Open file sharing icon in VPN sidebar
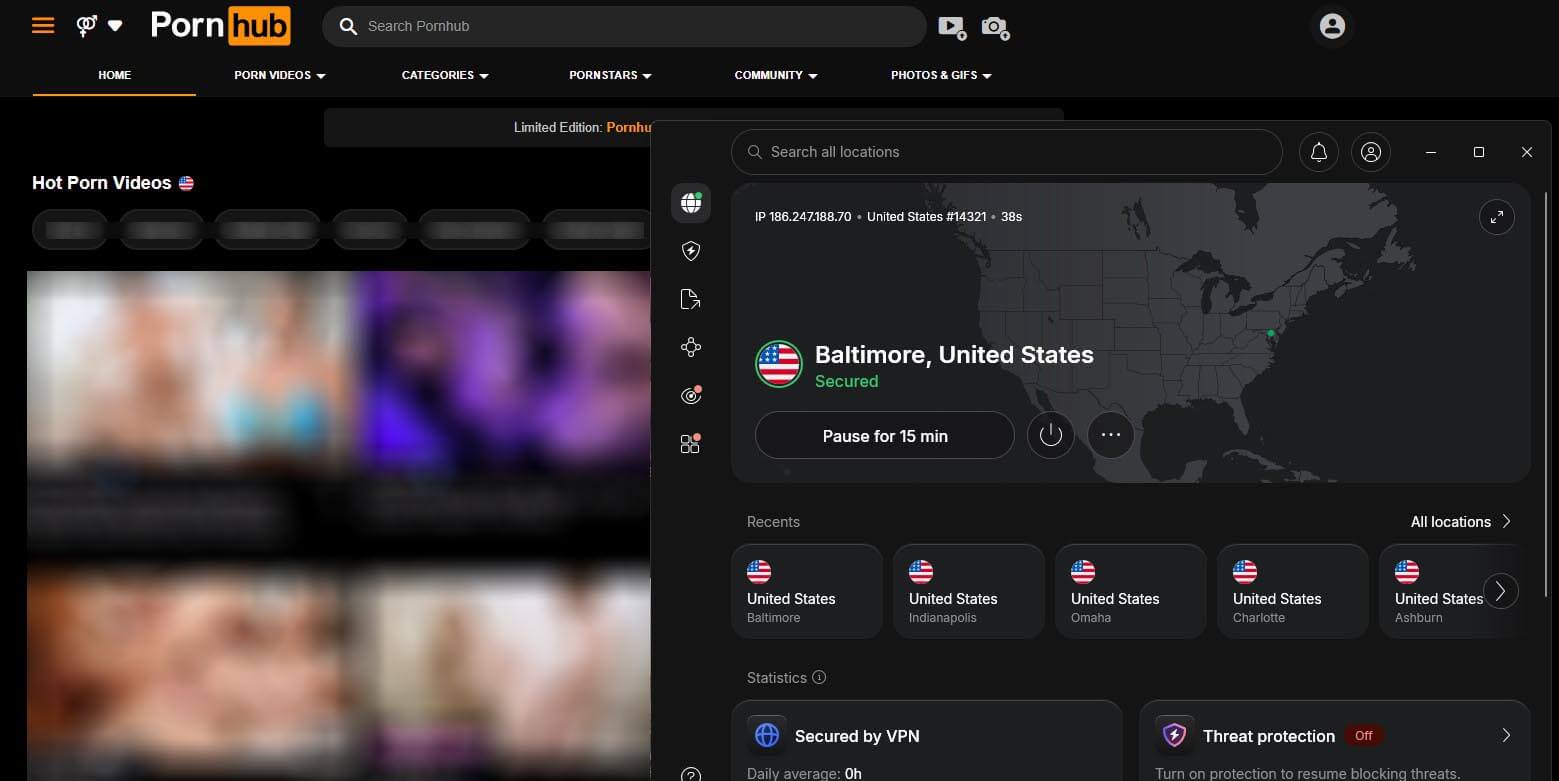1559x781 pixels. pos(691,299)
